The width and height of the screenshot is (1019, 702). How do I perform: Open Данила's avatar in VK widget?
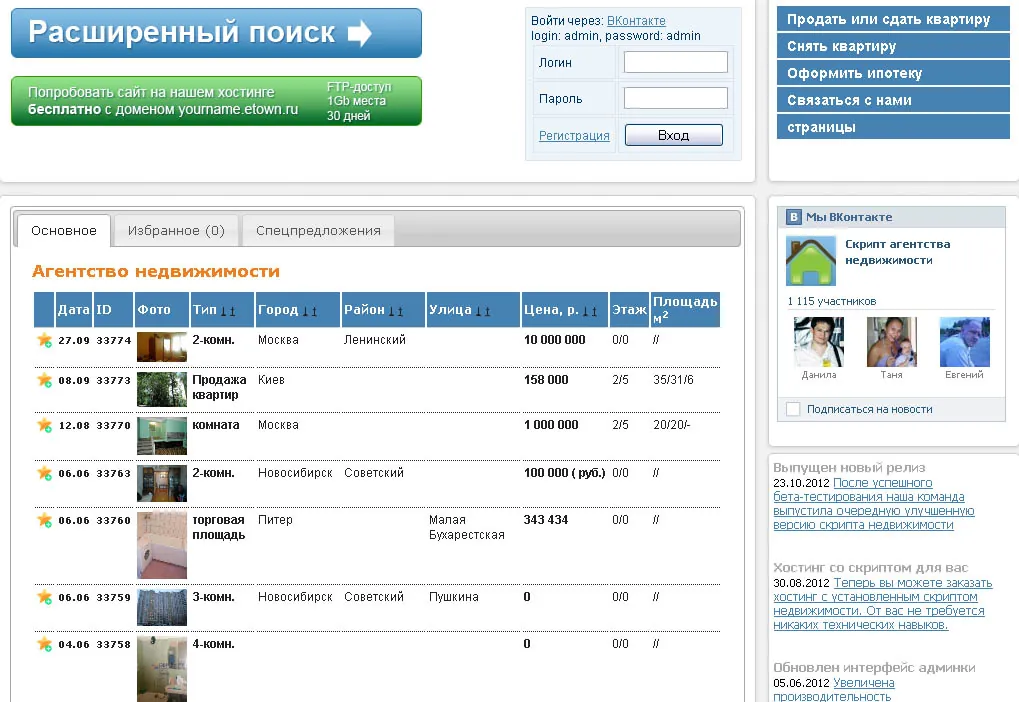point(819,342)
